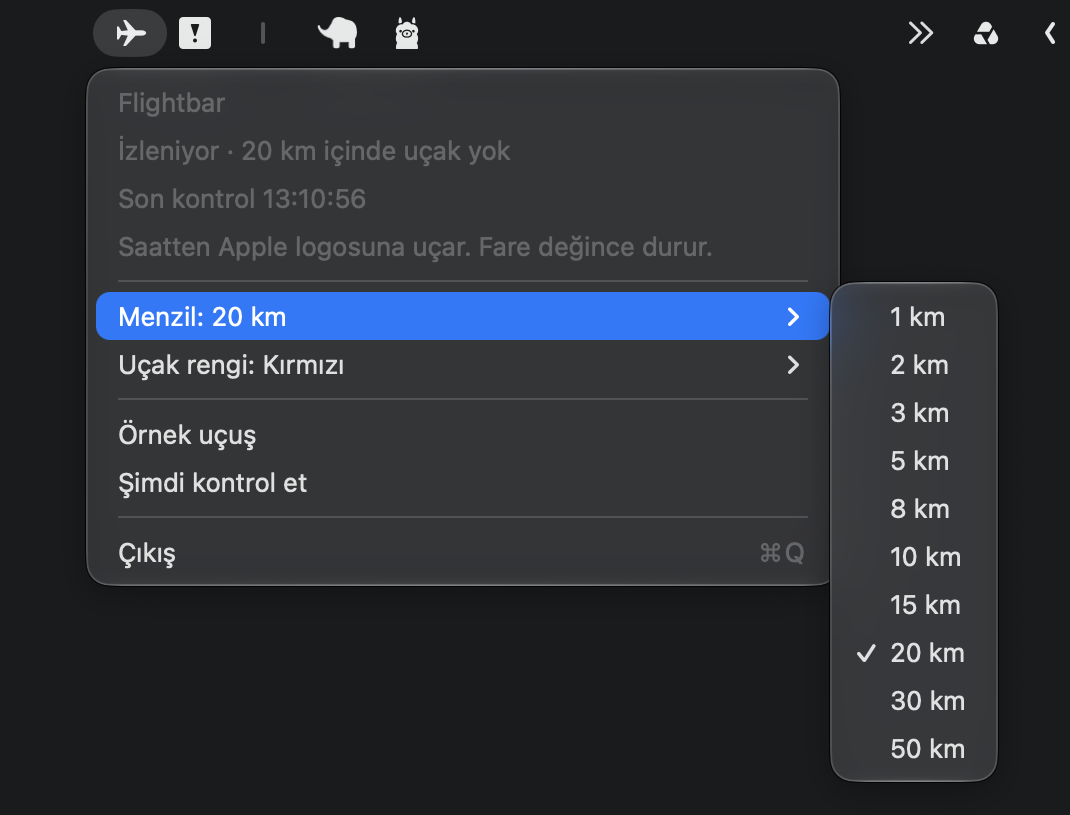Set range to 2 km
The image size is (1070, 815).
(x=914, y=365)
